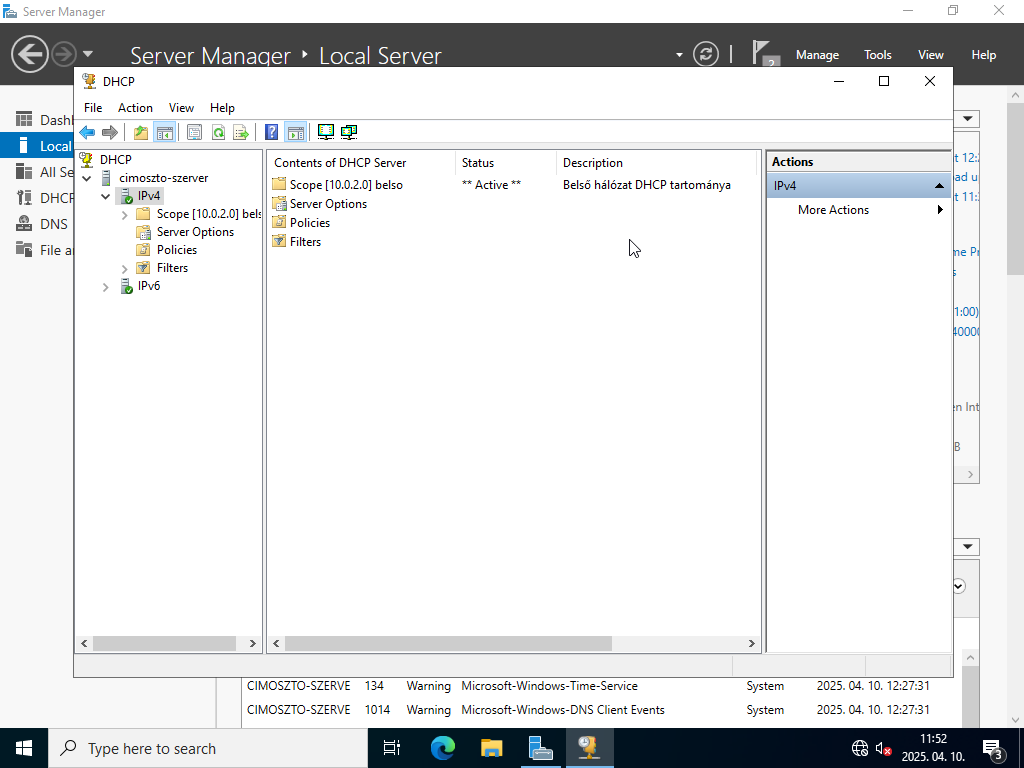Viewport: 1024px width, 768px height.
Task: Click the Status column header
Action: coord(478,163)
